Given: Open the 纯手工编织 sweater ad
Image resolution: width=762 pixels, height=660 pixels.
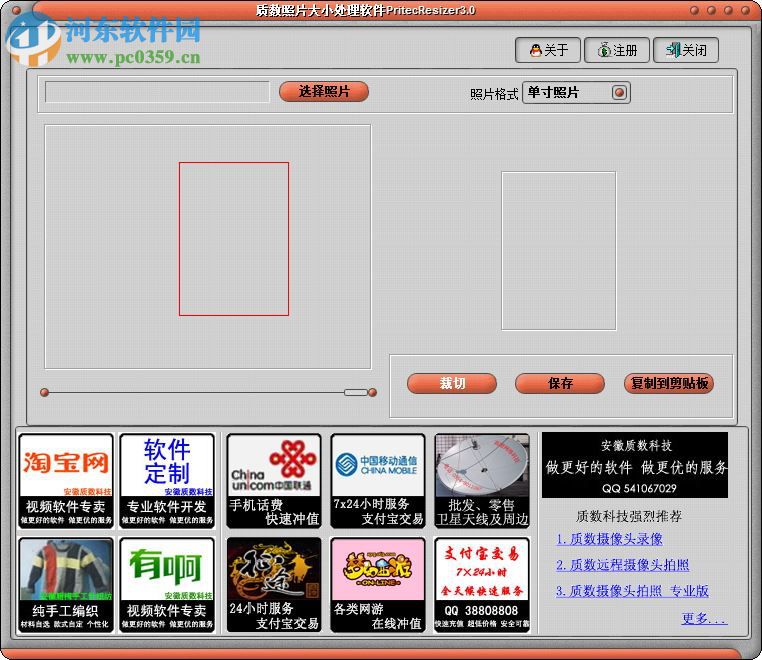Looking at the screenshot, I should coord(66,585).
